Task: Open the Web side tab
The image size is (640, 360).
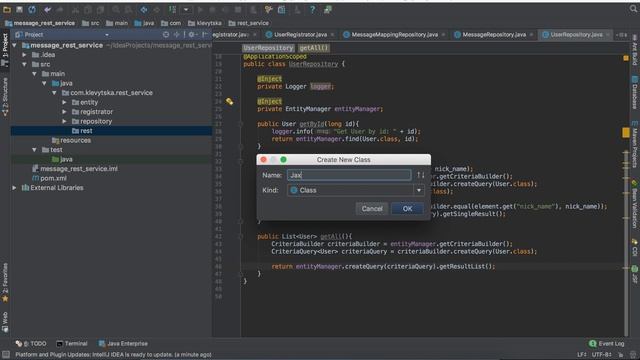Action: coord(5,322)
